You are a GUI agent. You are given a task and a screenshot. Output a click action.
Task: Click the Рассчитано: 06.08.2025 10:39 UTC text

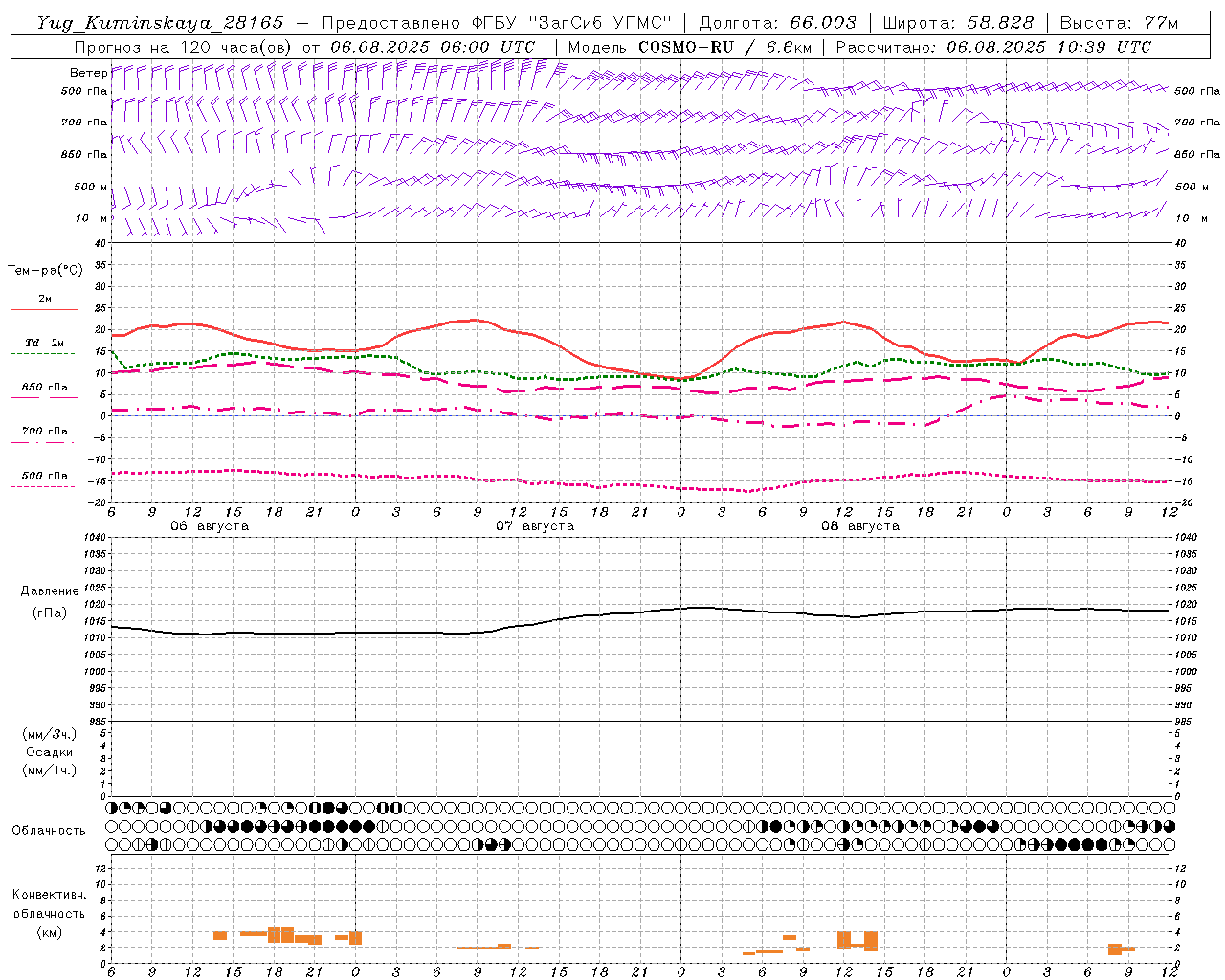tap(993, 47)
